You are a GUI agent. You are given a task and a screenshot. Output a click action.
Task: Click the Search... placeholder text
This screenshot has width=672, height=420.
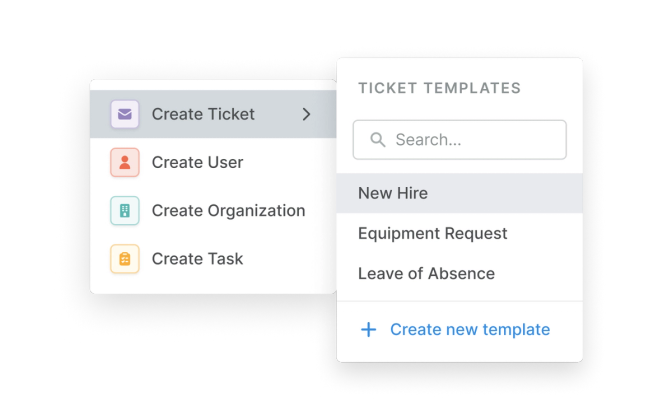tap(428, 140)
